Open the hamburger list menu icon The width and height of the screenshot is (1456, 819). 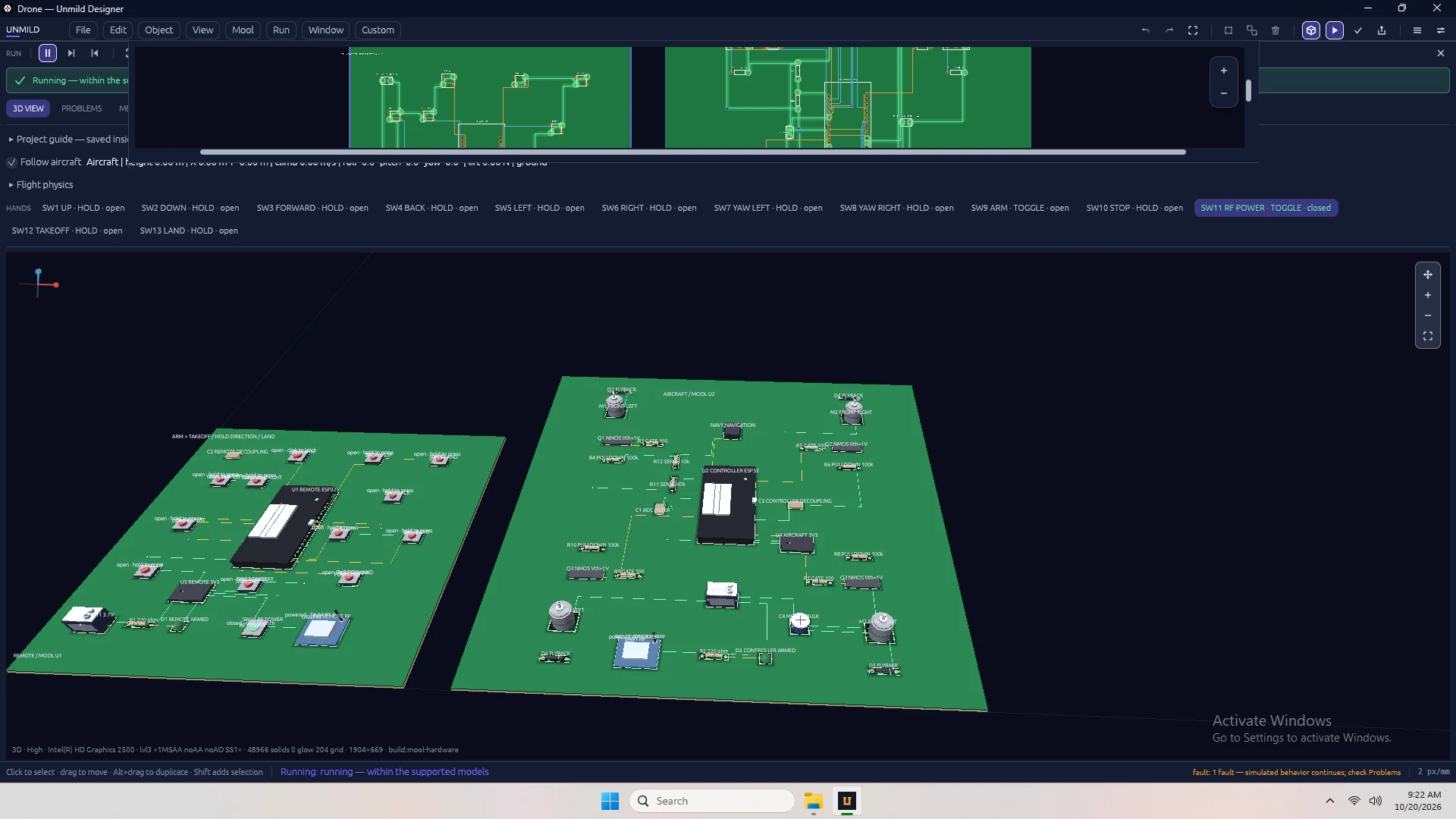tap(1417, 30)
